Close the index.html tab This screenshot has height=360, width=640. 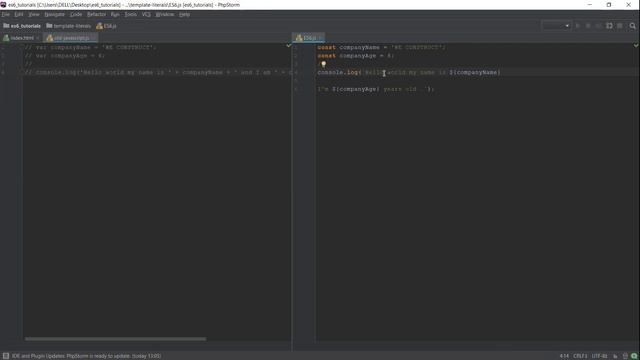[x=38, y=38]
